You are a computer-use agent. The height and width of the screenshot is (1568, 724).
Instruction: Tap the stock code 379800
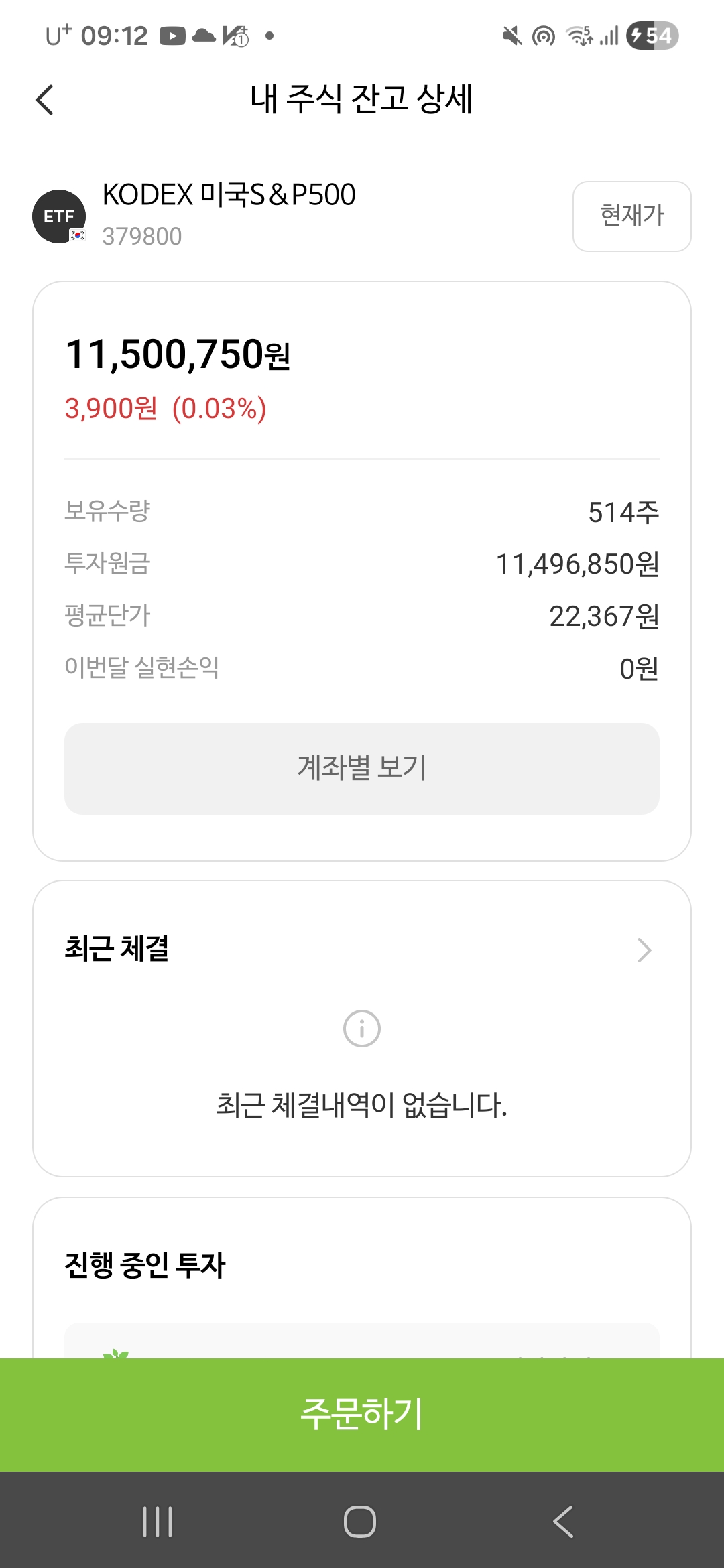142,237
